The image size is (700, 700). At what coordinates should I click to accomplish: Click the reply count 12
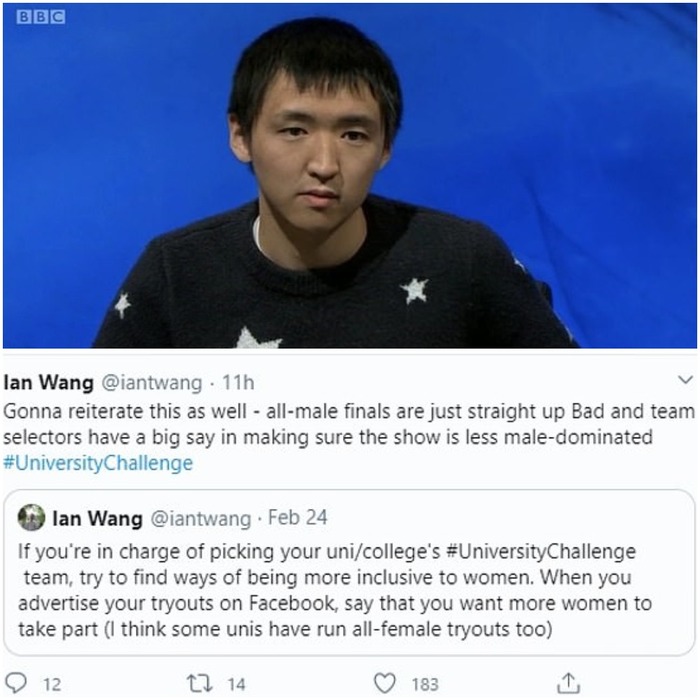click(52, 684)
